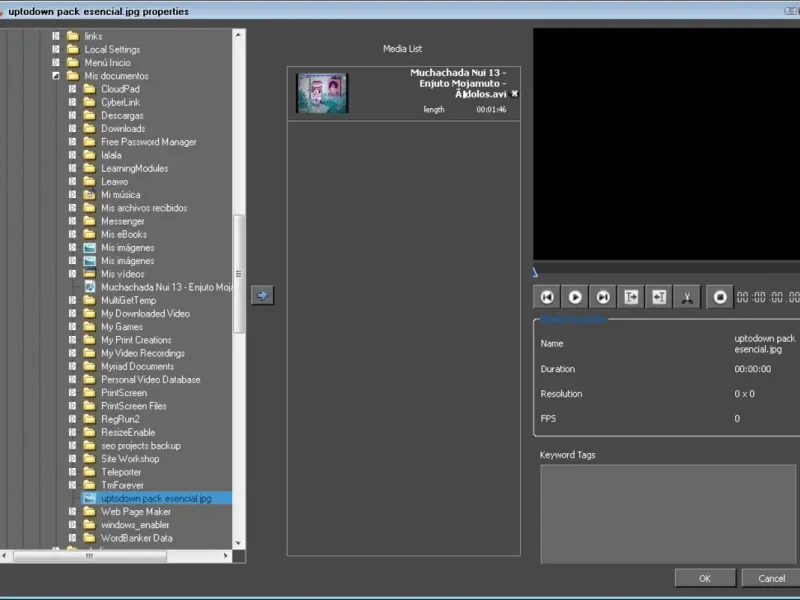Image resolution: width=800 pixels, height=600 pixels.
Task: Click the WordBanker Data folder icon
Action: [x=89, y=538]
